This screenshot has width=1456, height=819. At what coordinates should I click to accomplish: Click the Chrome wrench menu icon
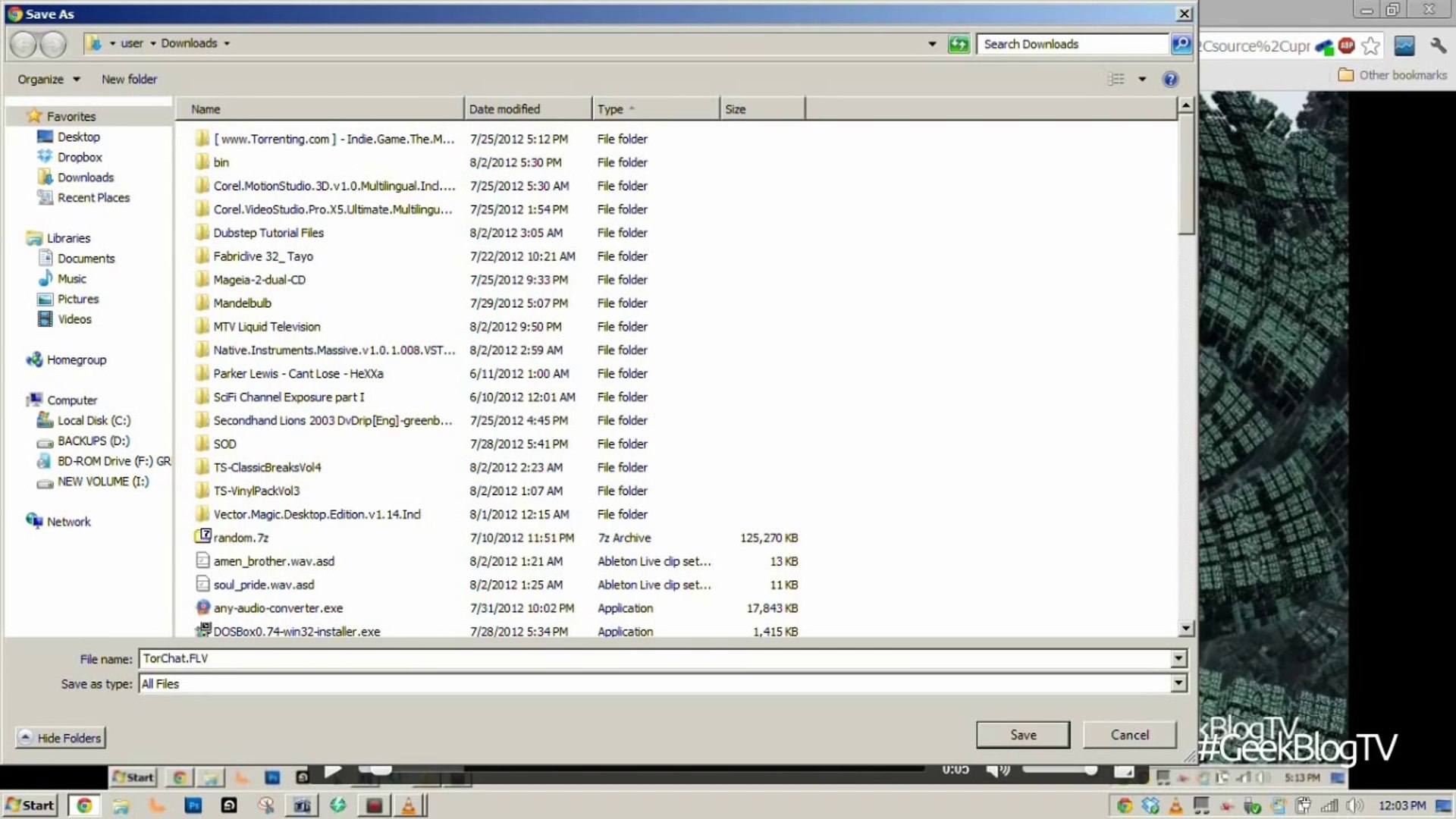(1438, 46)
